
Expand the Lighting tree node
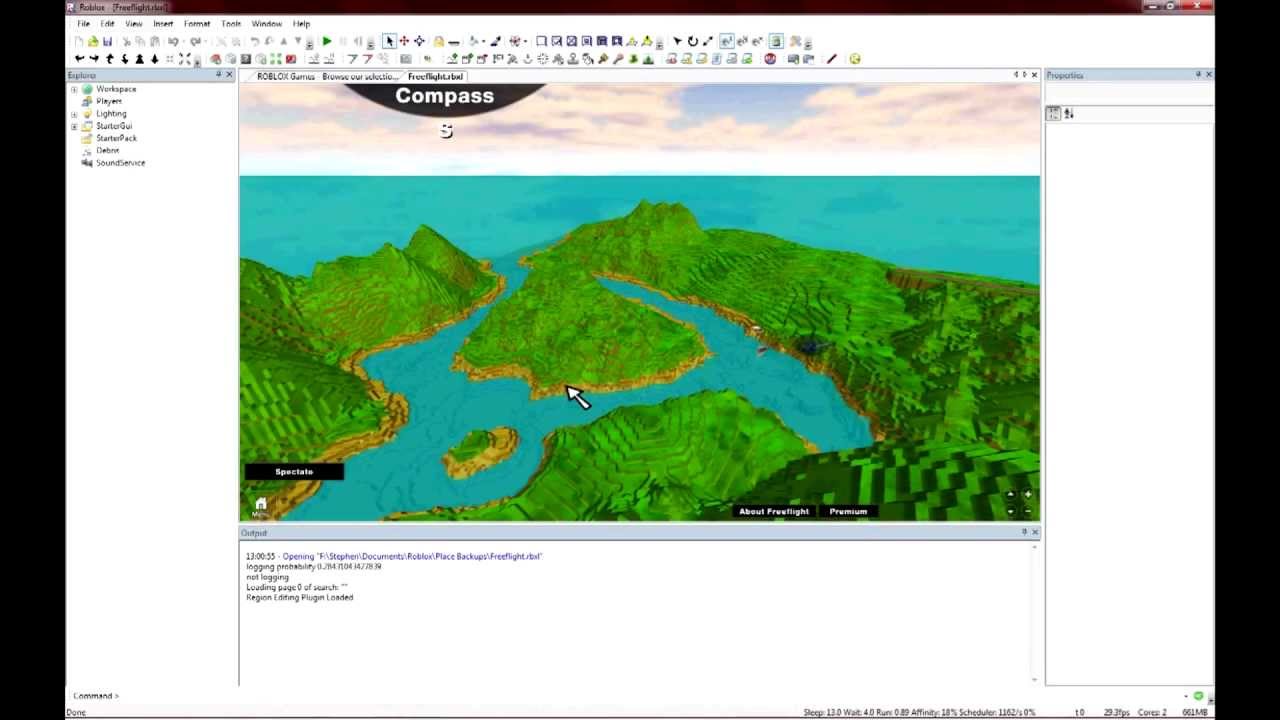[x=74, y=114]
